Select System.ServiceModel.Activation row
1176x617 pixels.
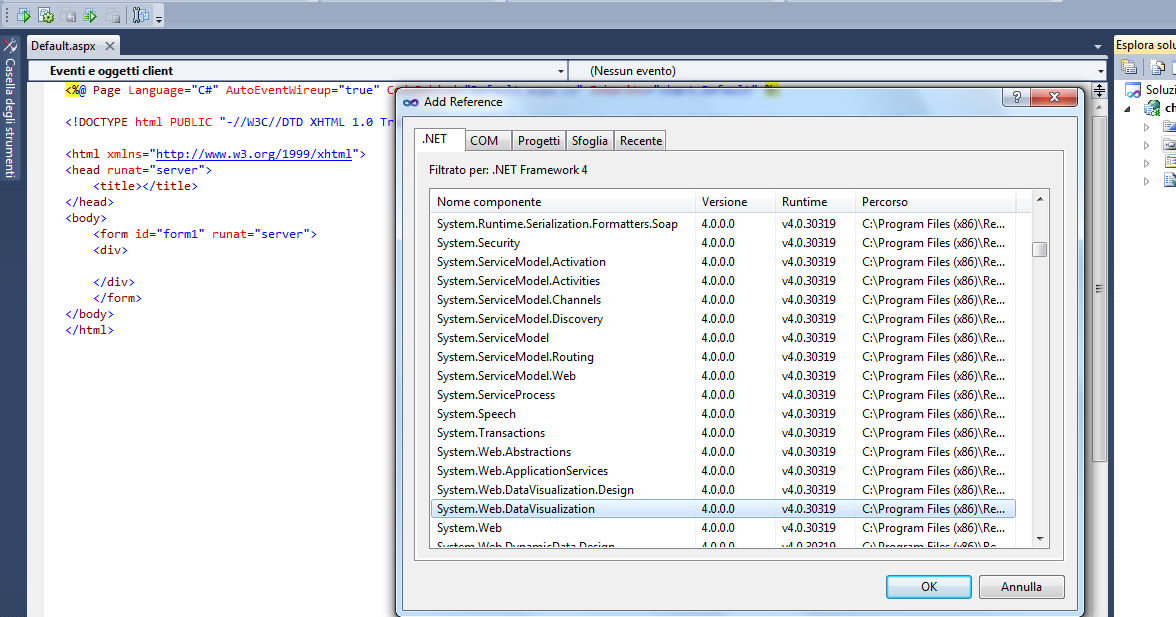pos(723,262)
